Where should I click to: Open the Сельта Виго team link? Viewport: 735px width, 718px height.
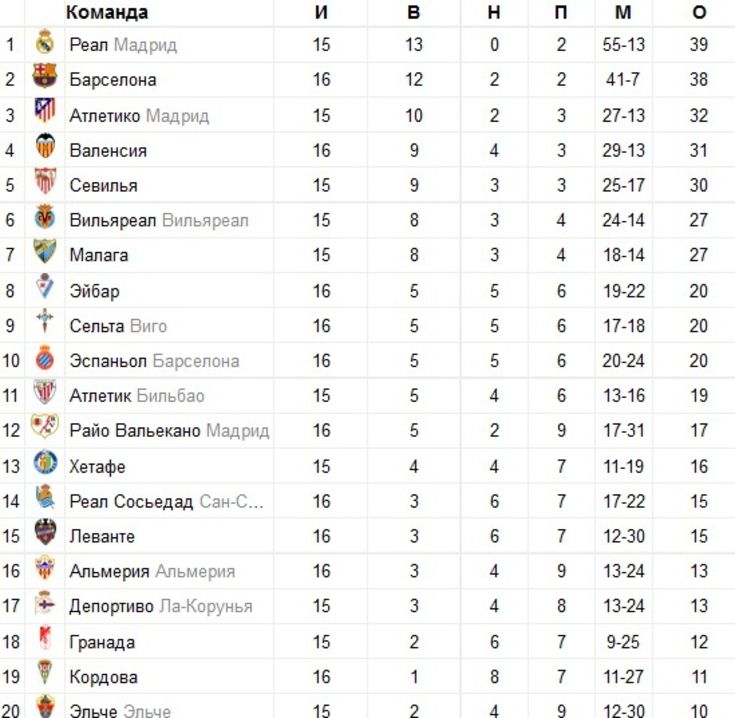pos(118,326)
